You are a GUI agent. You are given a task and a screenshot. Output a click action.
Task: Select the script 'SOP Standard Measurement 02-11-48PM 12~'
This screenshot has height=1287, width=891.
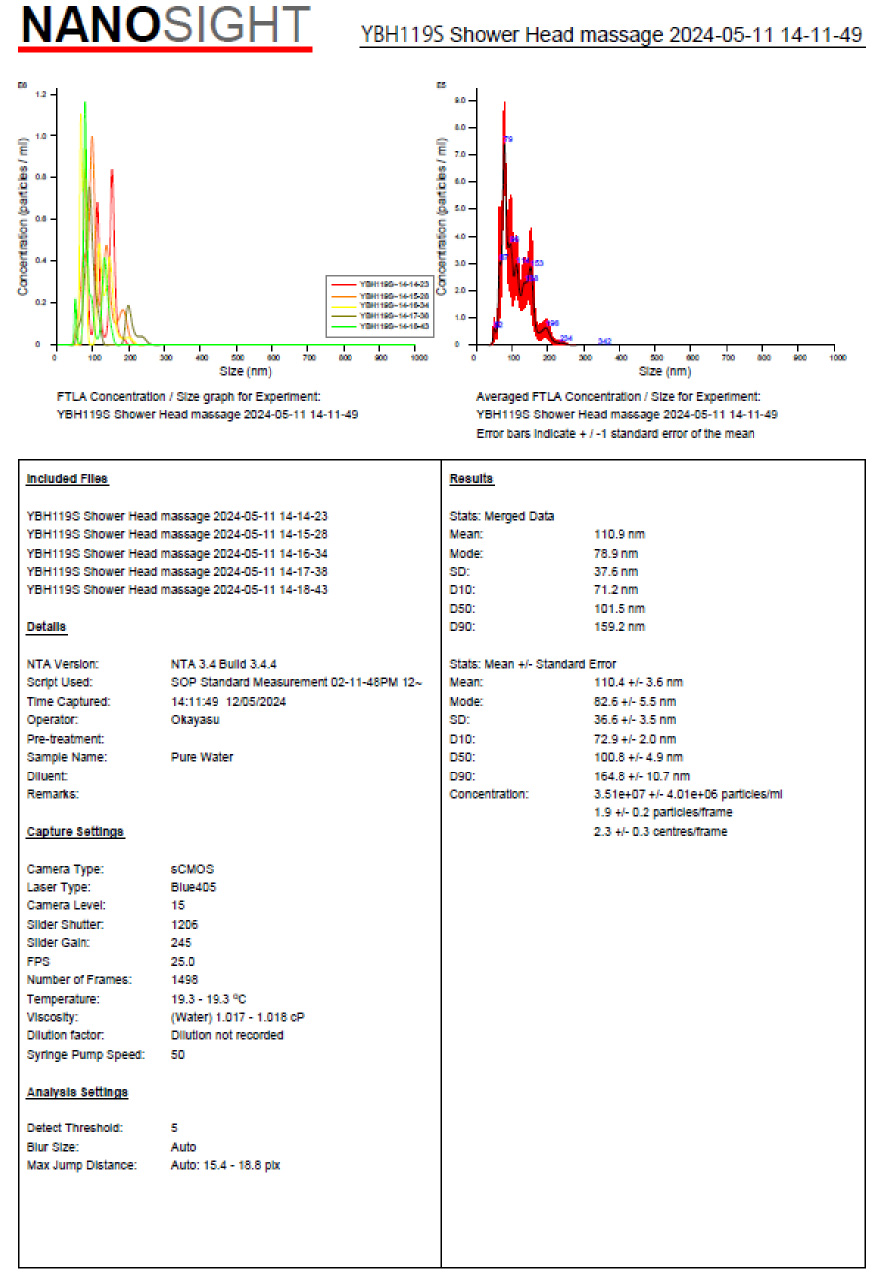[297, 682]
